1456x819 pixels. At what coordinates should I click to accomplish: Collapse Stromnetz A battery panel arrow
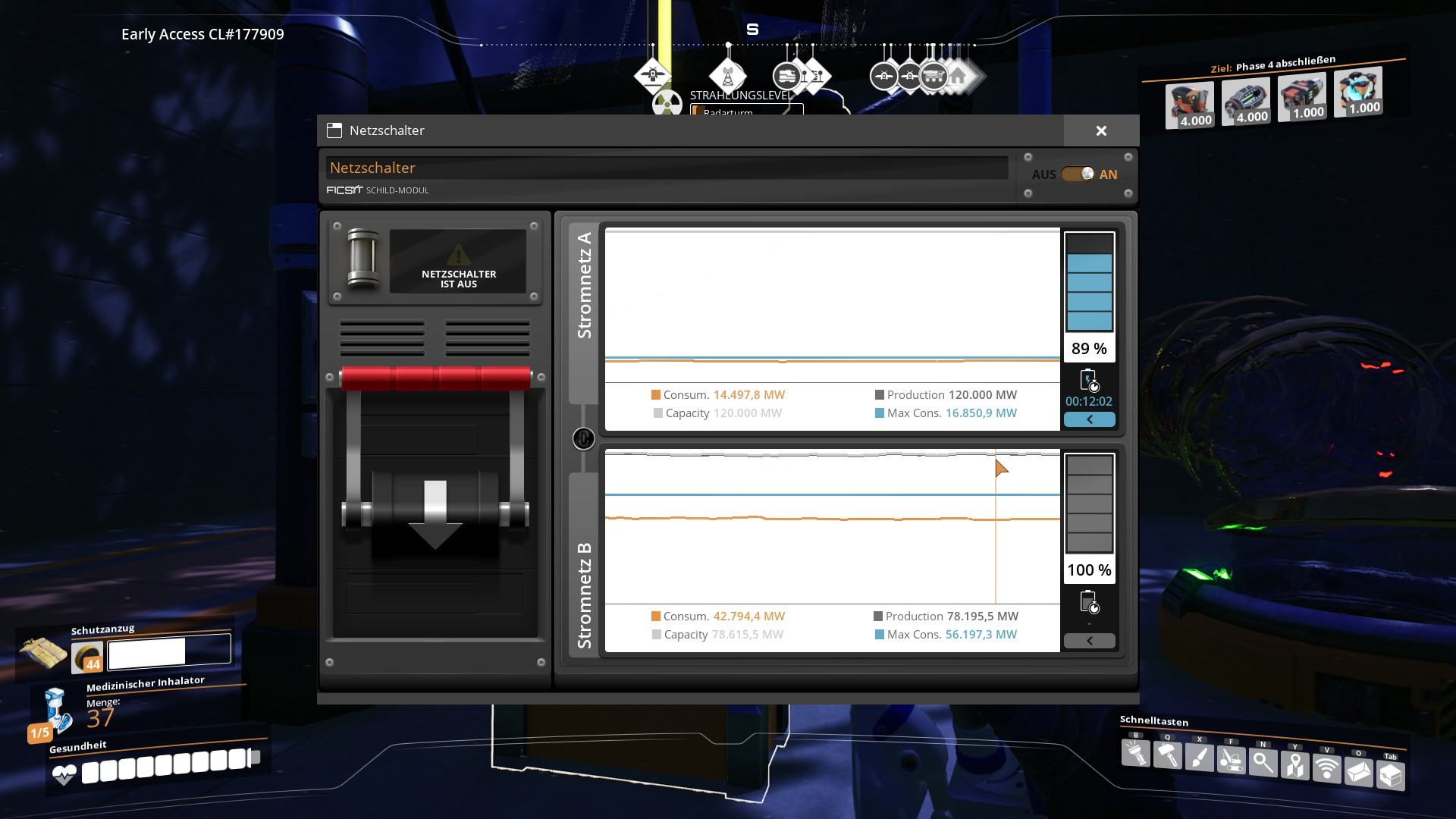tap(1090, 419)
